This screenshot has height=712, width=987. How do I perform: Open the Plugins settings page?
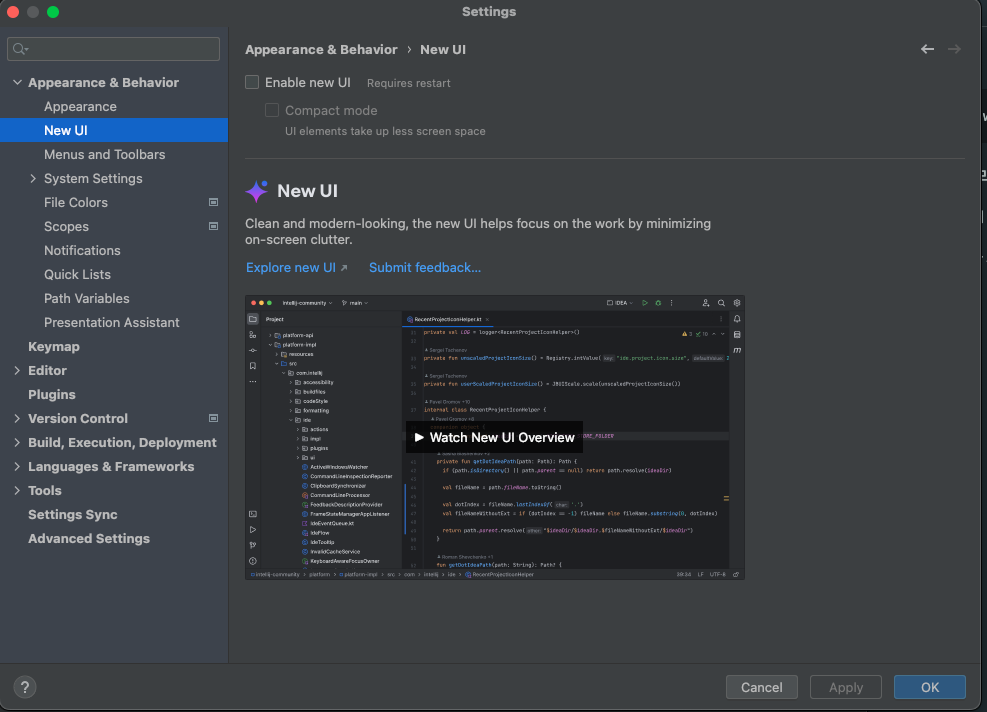pyautogui.click(x=52, y=395)
